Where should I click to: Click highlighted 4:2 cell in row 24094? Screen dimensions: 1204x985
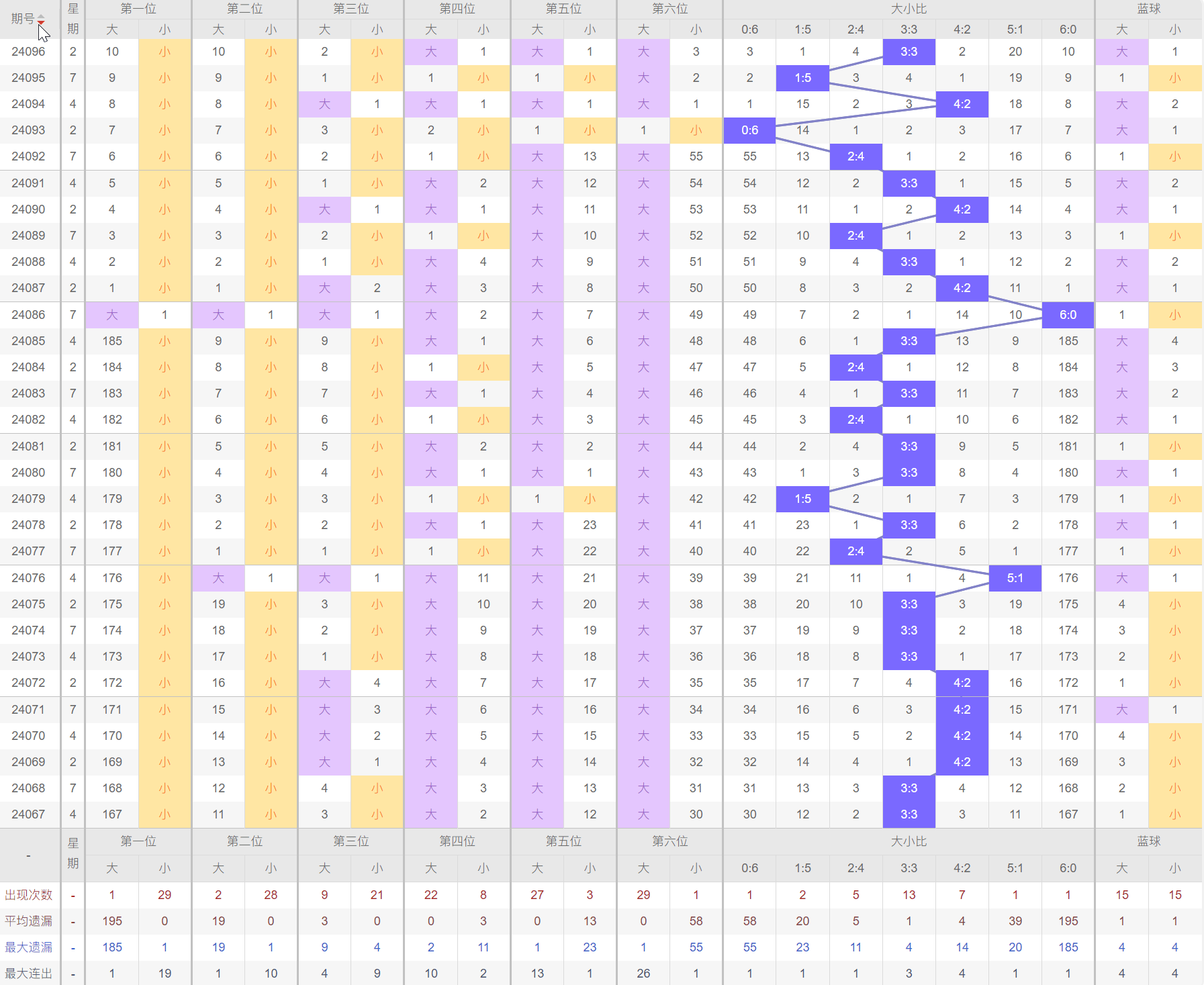[x=962, y=104]
